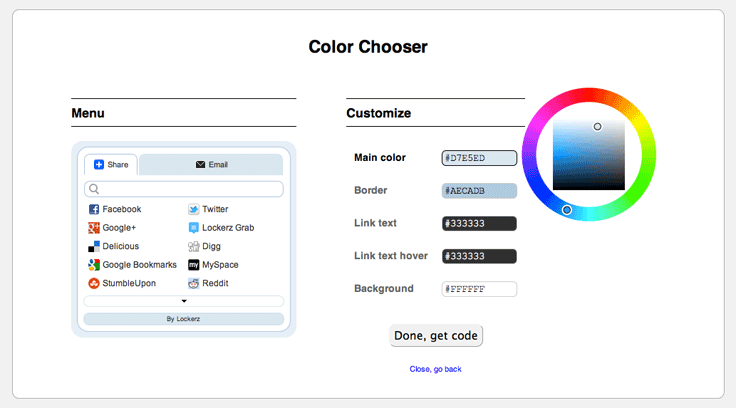
Task: Click inside the share menu search box
Action: click(x=184, y=189)
